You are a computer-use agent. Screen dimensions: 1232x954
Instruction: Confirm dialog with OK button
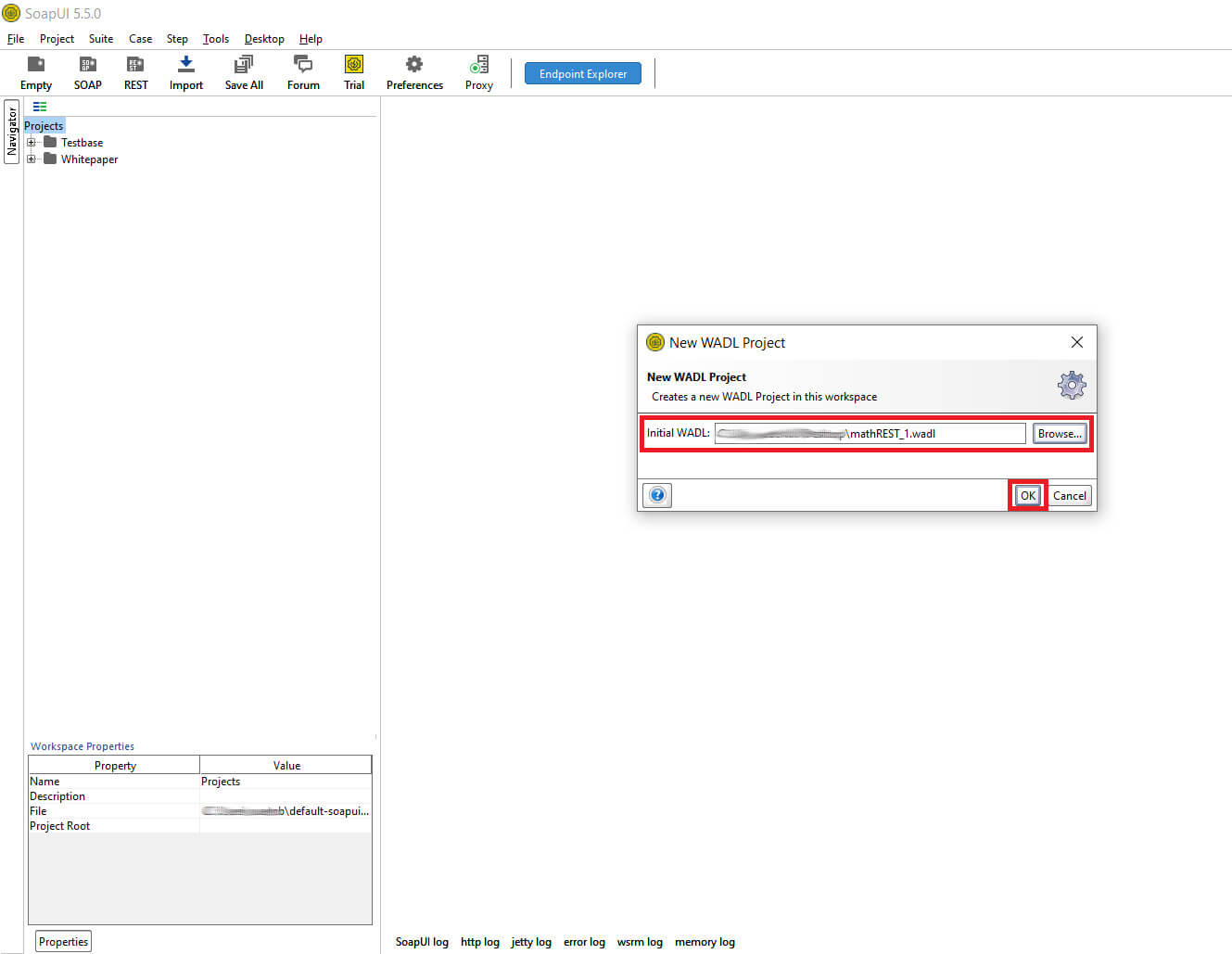click(x=1028, y=495)
